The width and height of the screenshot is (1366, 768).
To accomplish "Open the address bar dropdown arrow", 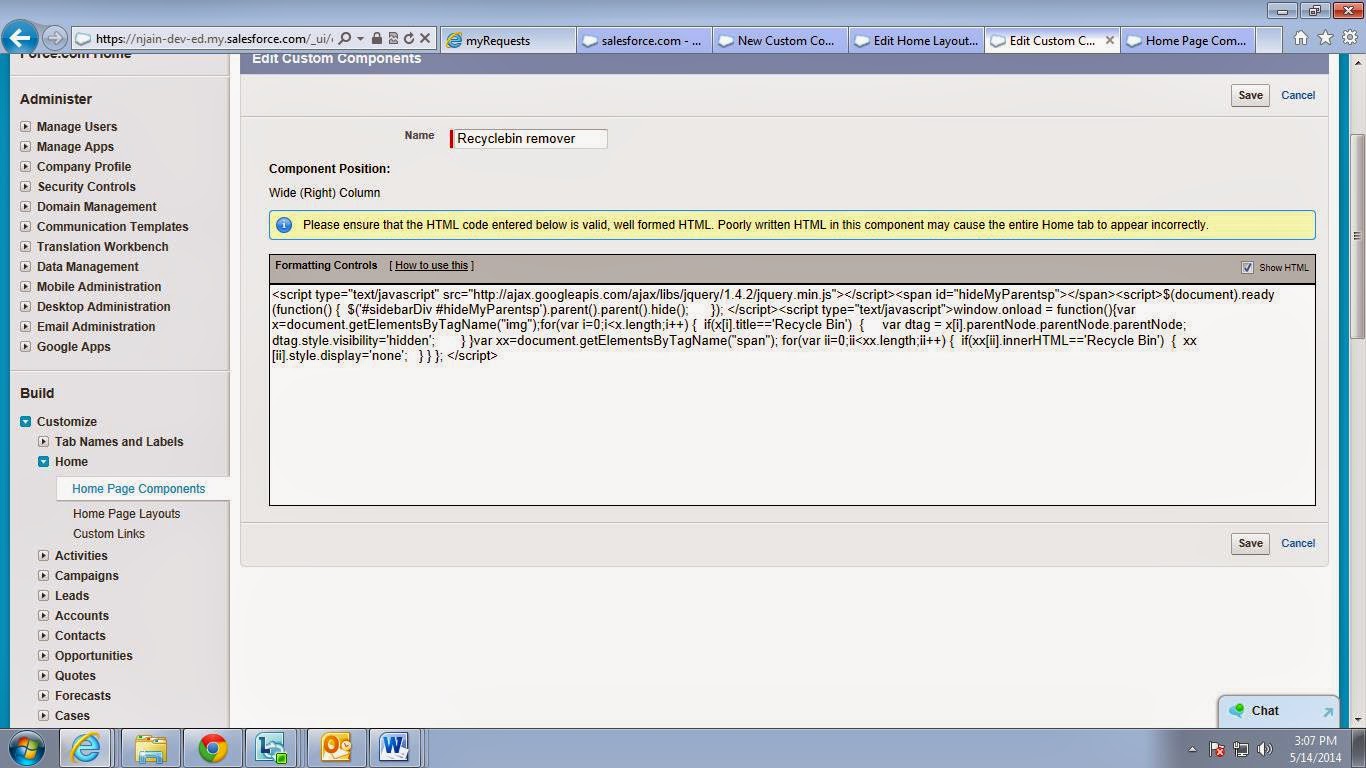I will [x=360, y=39].
